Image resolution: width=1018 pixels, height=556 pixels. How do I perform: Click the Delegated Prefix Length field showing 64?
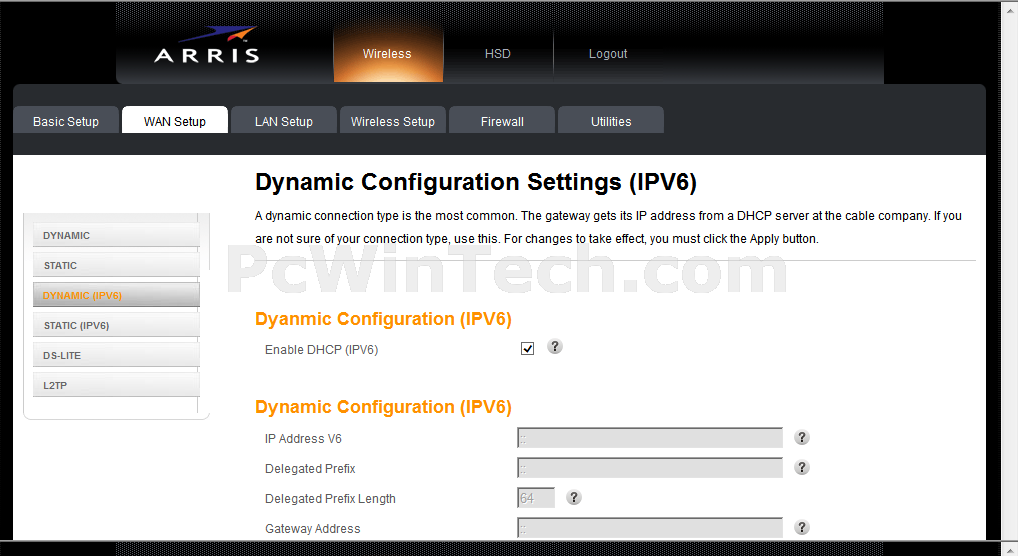[x=536, y=498]
